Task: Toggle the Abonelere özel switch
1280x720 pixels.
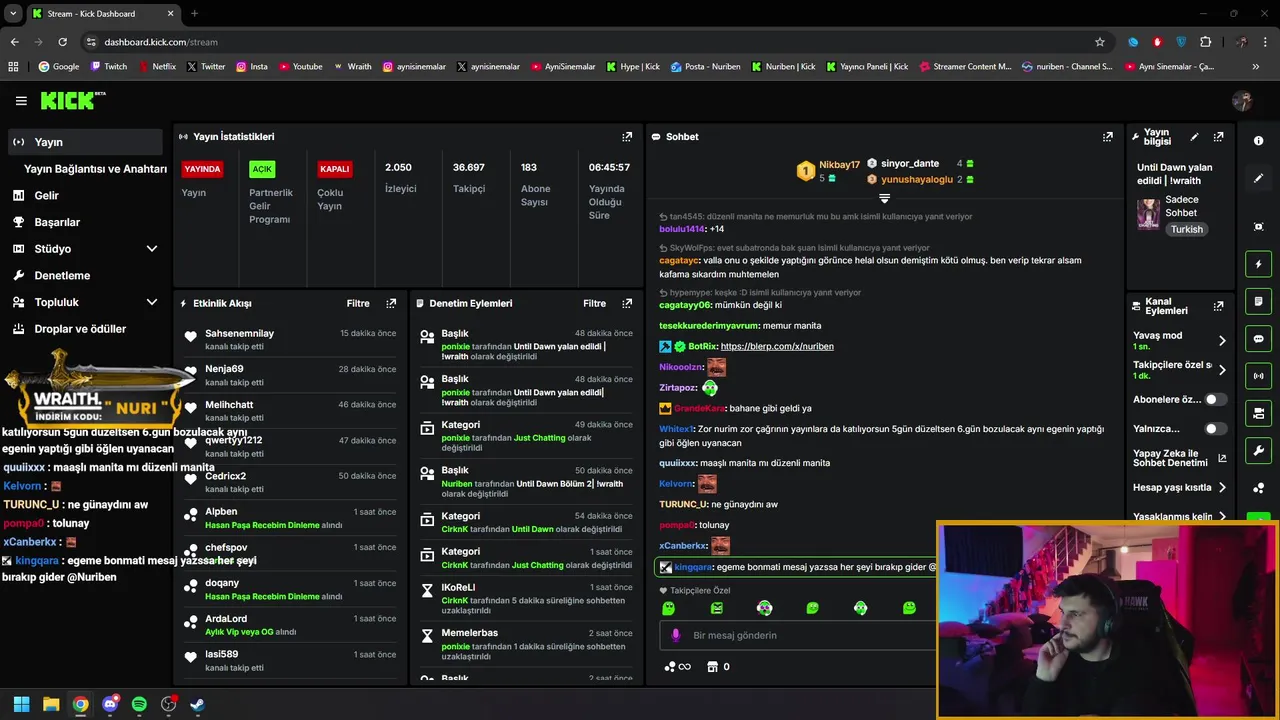Action: (1215, 399)
